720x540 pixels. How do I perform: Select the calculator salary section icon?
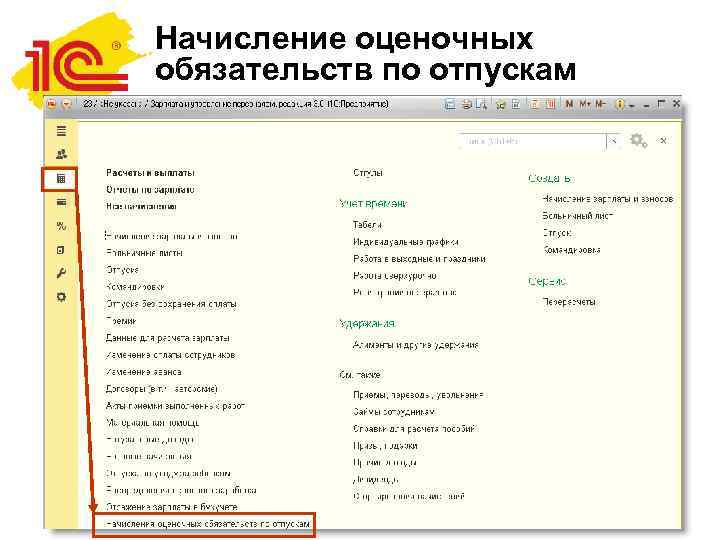[x=61, y=178]
